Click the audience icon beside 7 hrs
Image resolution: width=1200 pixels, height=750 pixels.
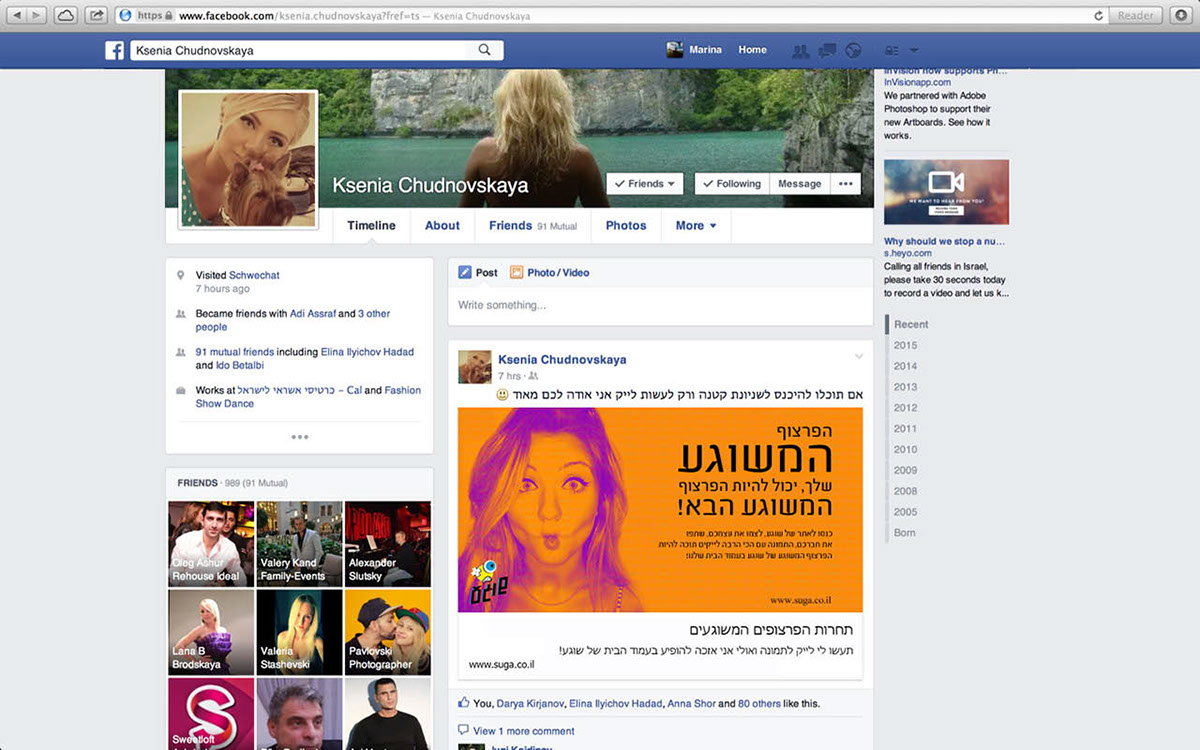click(534, 376)
